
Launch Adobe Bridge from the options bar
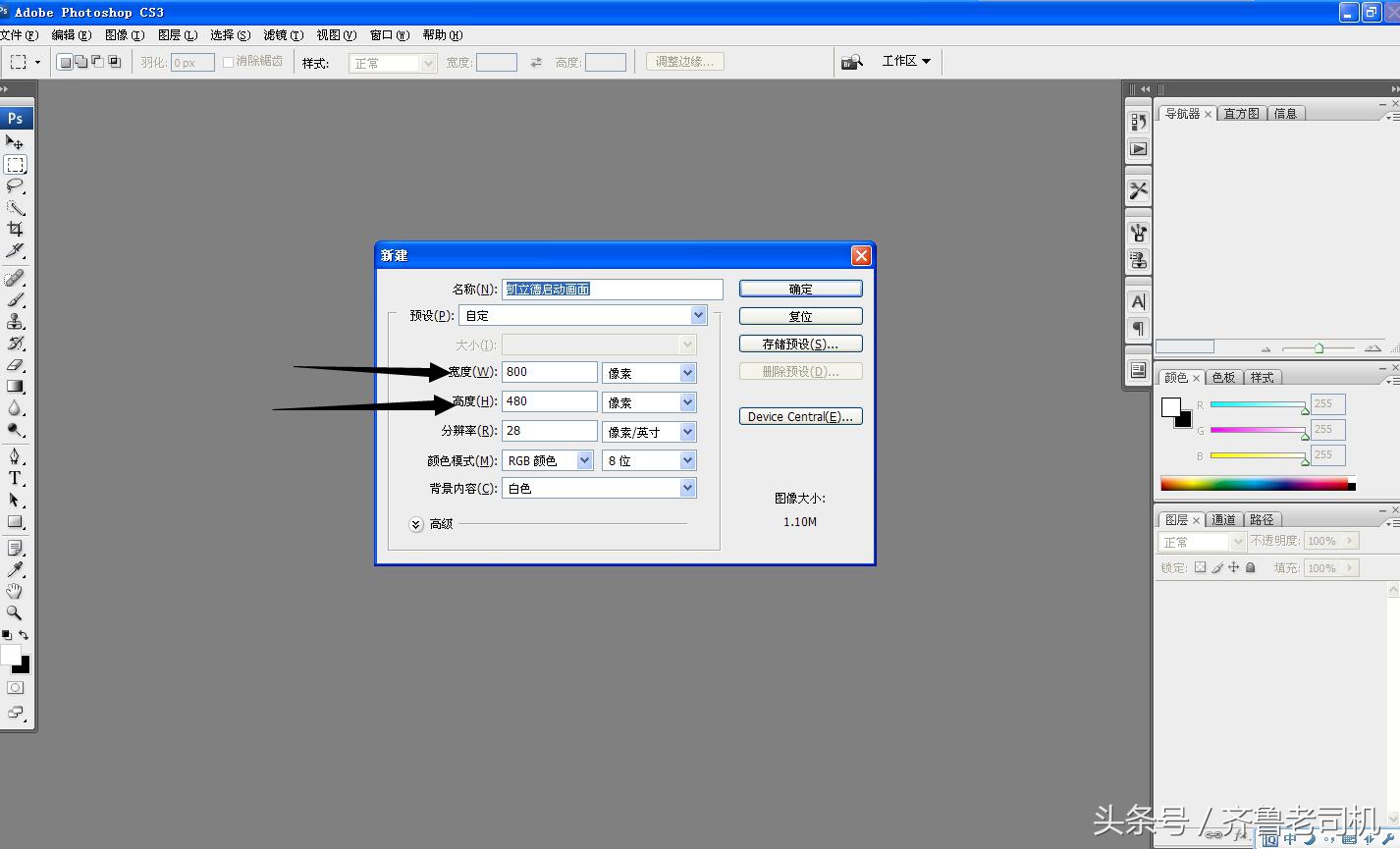point(851,62)
